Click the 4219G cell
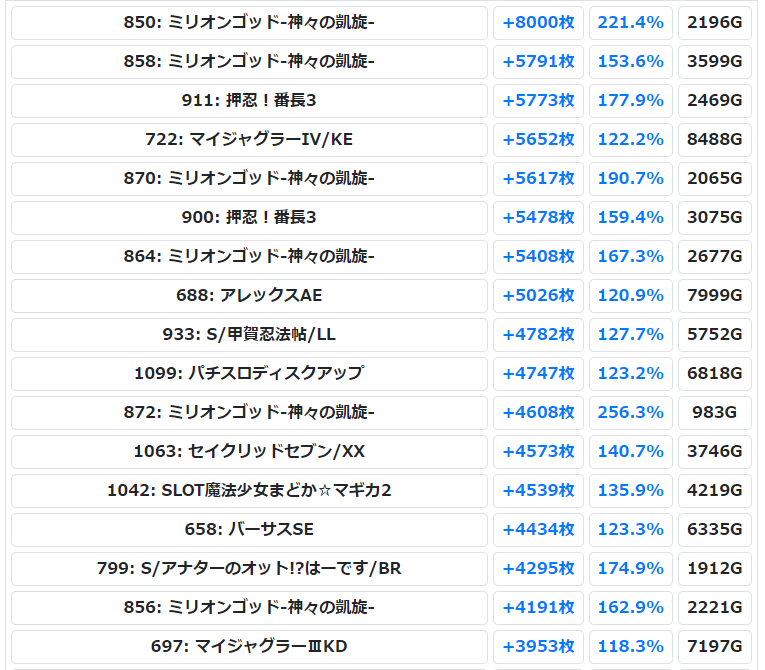 (x=715, y=491)
